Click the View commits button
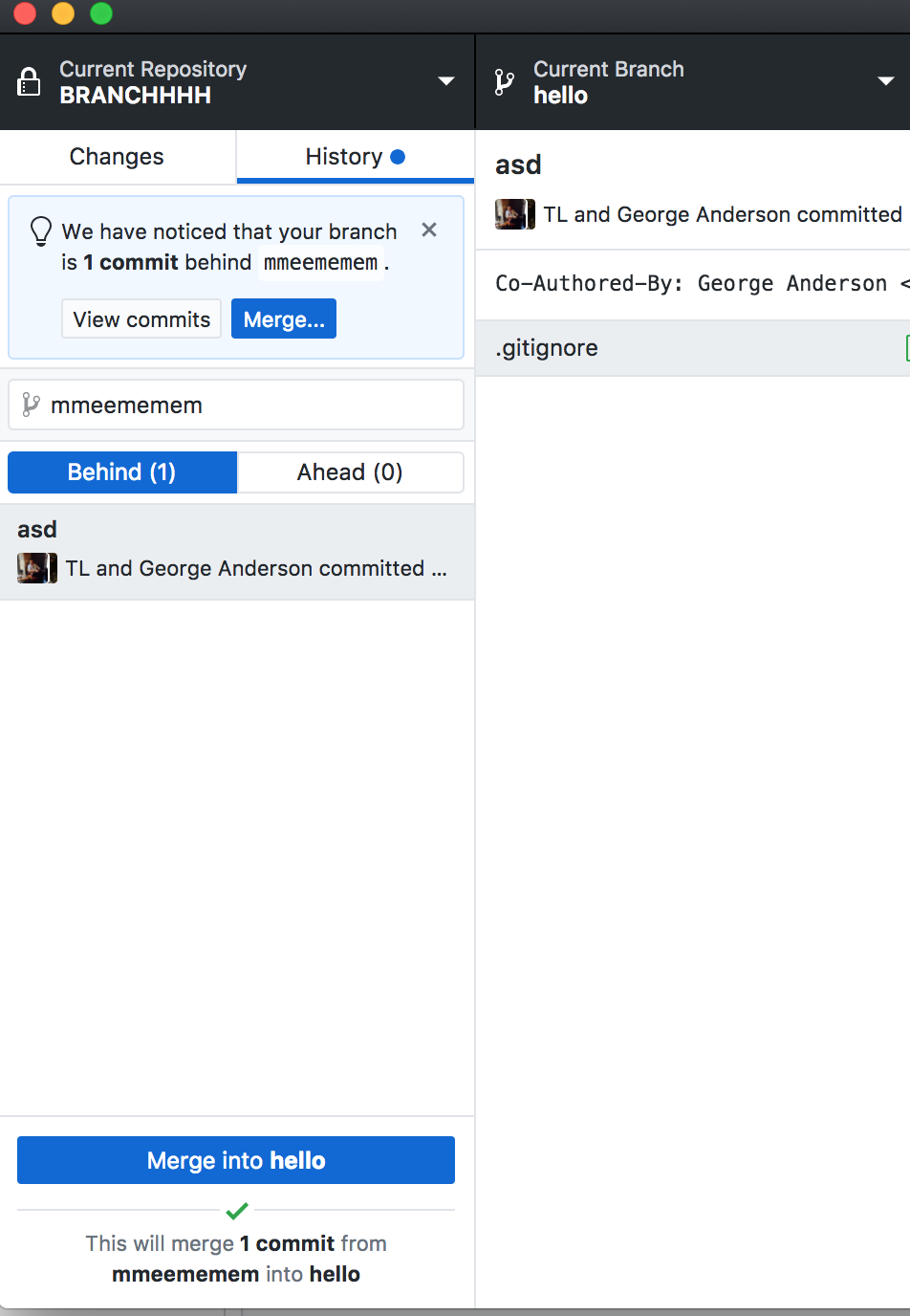This screenshot has height=1316, width=910. (x=141, y=318)
